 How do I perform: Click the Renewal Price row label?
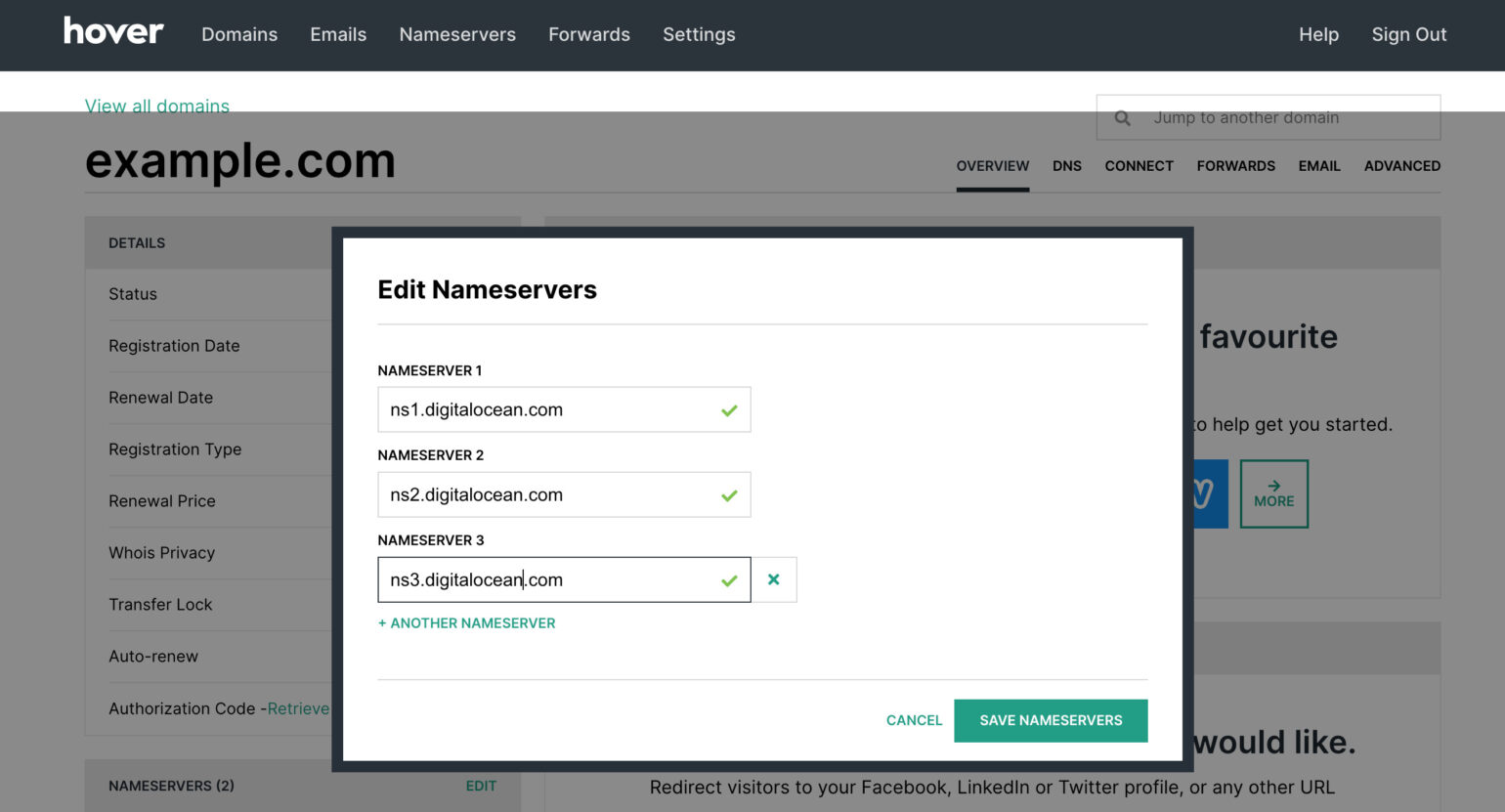coord(162,501)
